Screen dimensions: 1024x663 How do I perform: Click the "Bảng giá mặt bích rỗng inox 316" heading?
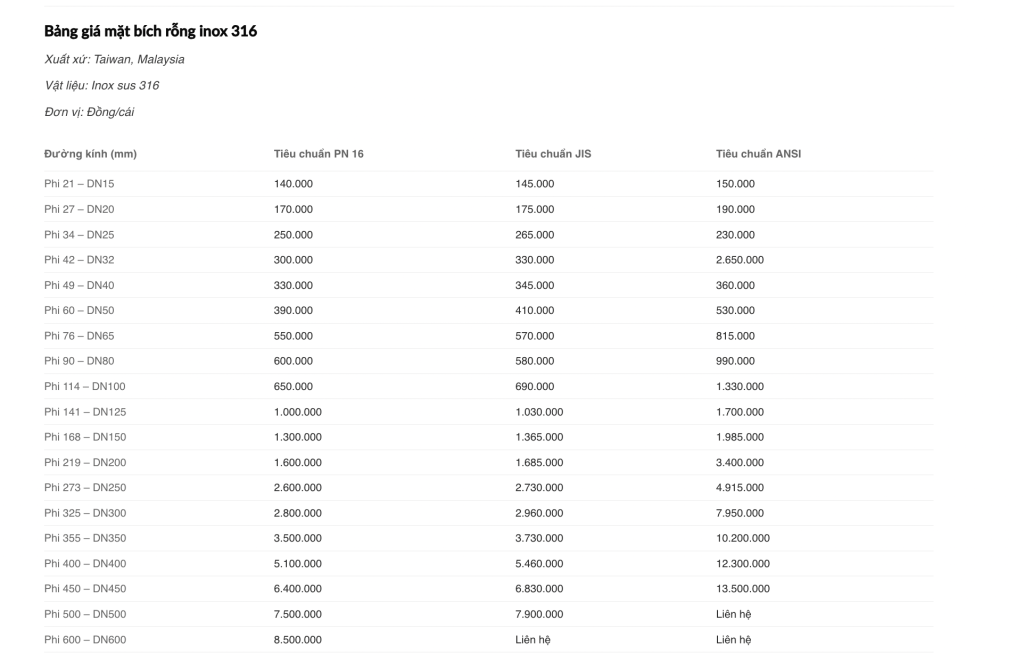click(150, 31)
